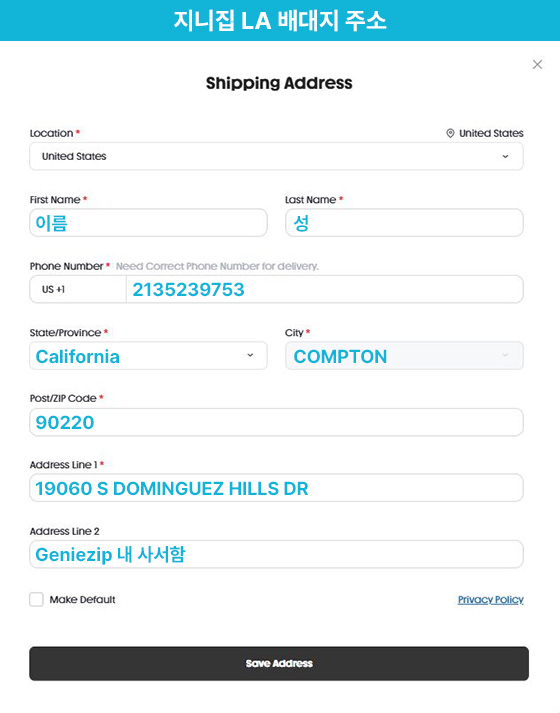Focus the First Name input field
Viewport: 560px width, 713px height.
click(148, 223)
